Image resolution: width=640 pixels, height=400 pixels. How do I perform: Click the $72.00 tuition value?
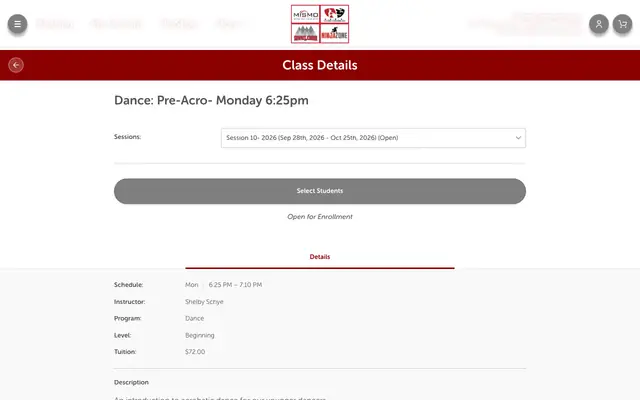coord(195,352)
